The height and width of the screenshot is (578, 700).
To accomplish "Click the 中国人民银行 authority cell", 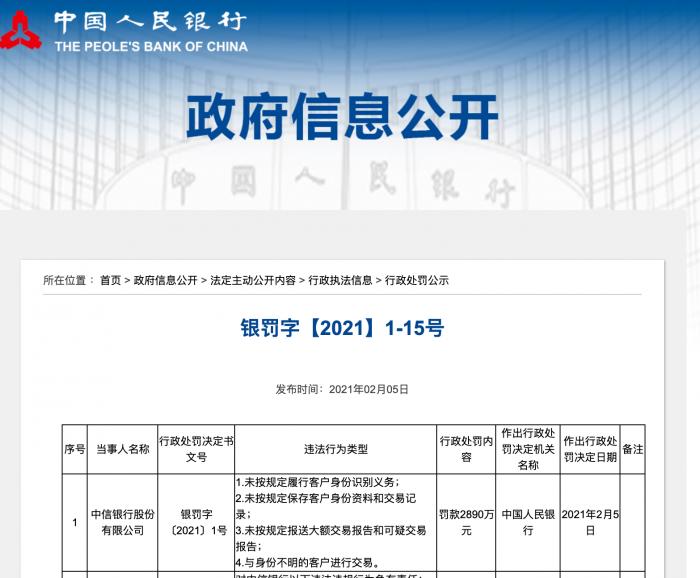I will (x=528, y=522).
